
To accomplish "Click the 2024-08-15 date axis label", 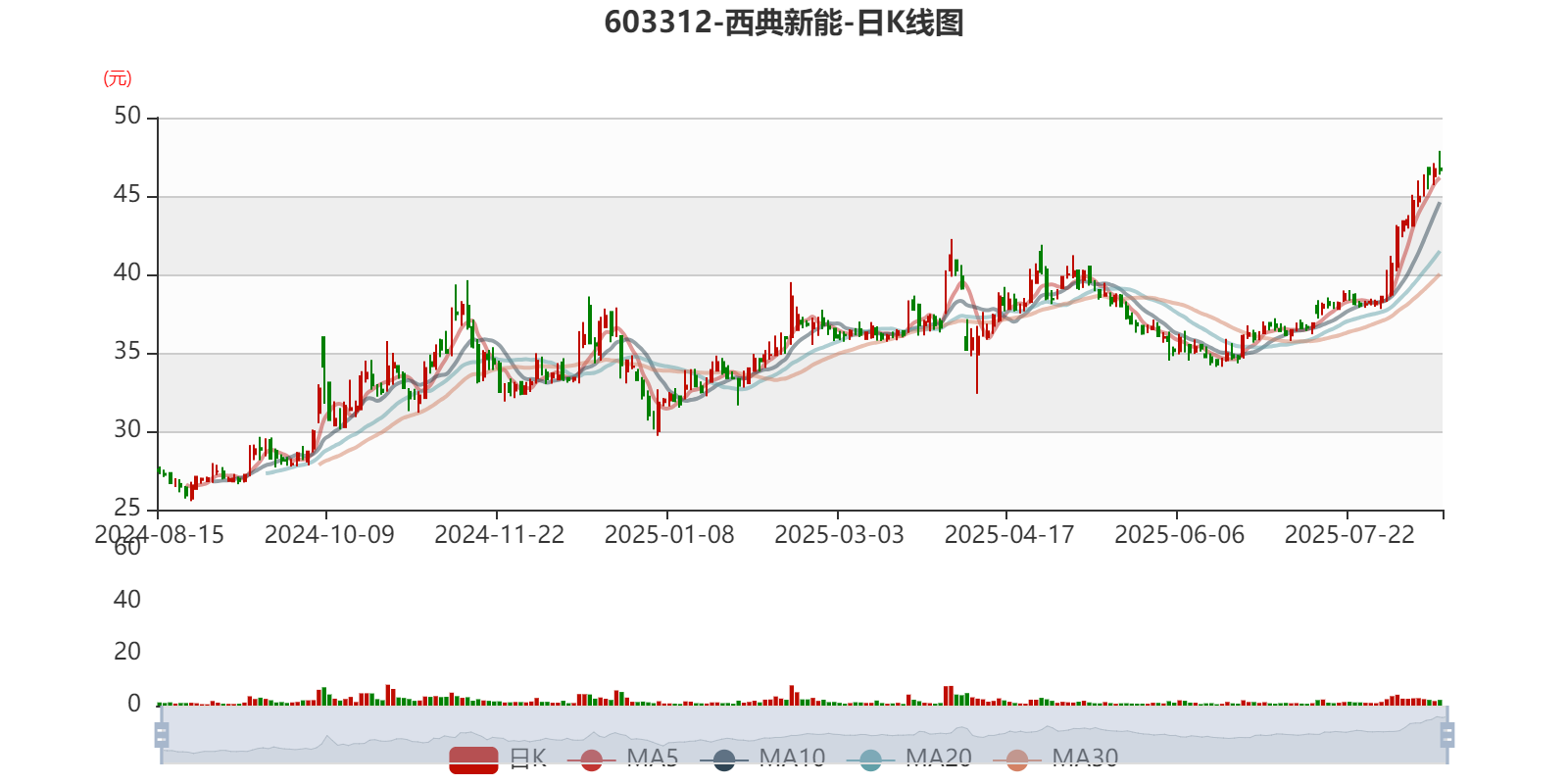I will tap(159, 535).
